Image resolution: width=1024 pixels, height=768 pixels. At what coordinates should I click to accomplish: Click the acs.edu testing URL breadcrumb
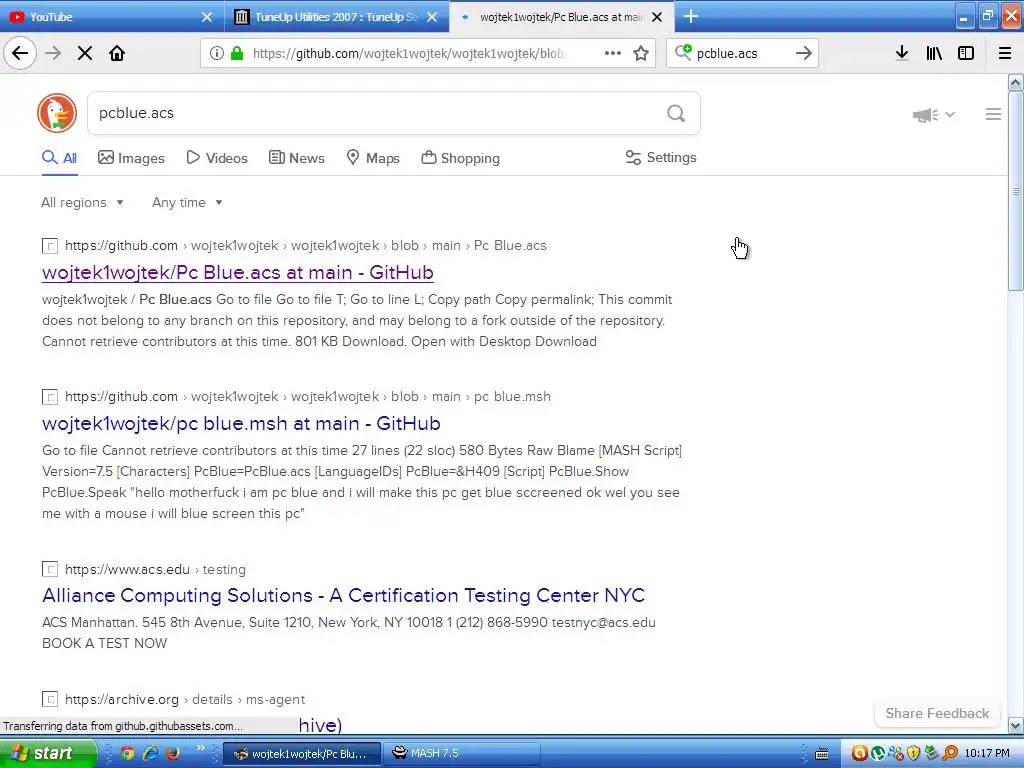point(155,569)
